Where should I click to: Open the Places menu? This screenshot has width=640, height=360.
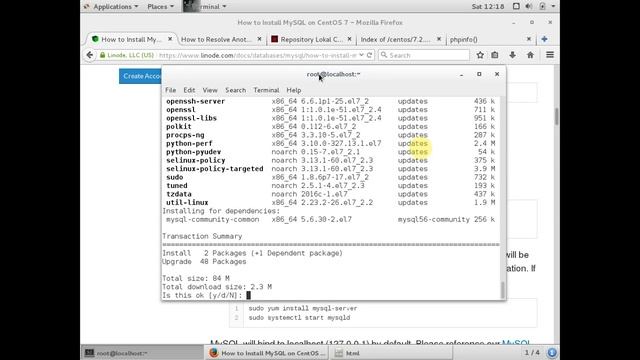[x=160, y=7]
